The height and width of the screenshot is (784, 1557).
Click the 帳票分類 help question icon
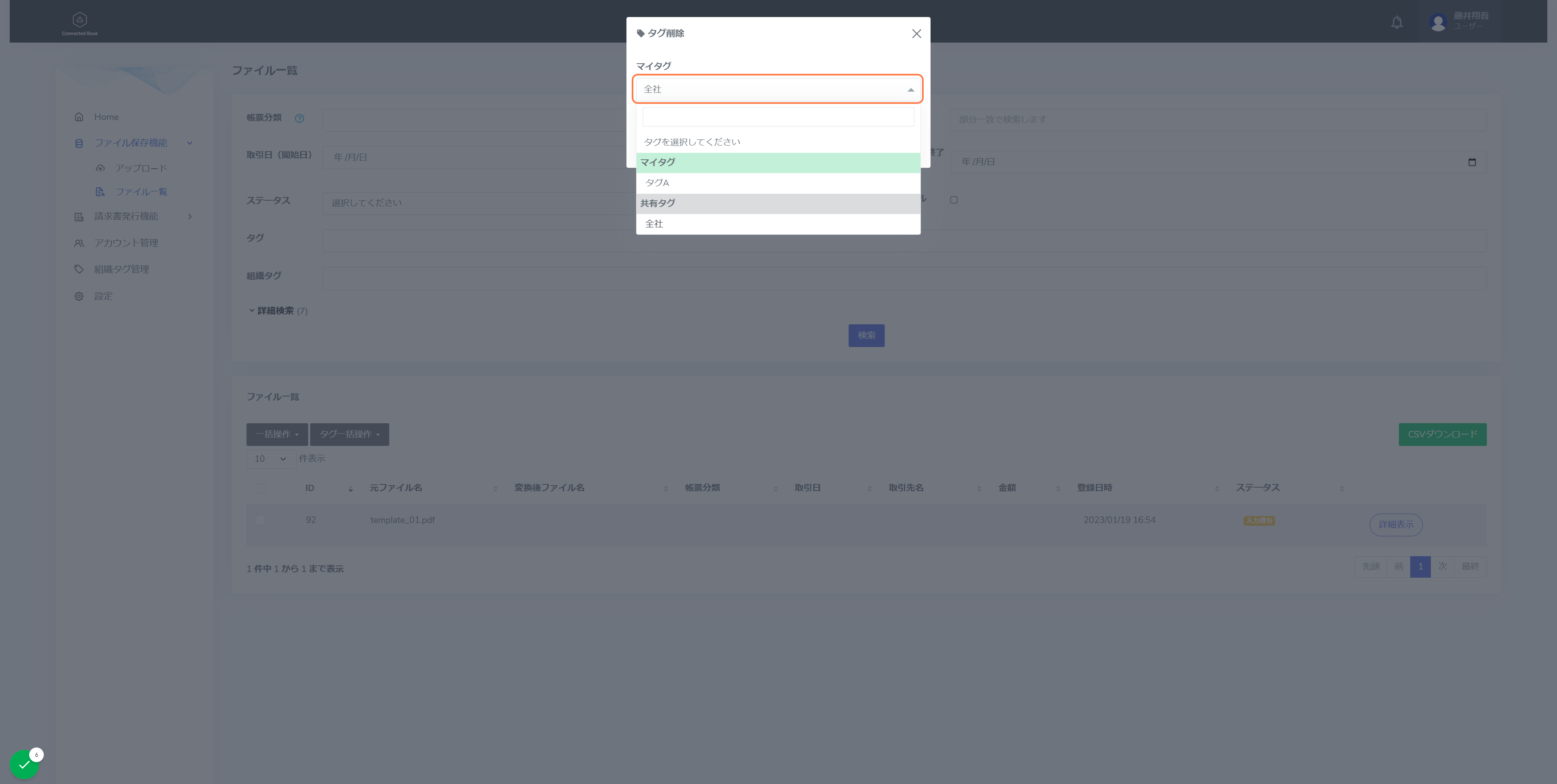click(x=299, y=118)
